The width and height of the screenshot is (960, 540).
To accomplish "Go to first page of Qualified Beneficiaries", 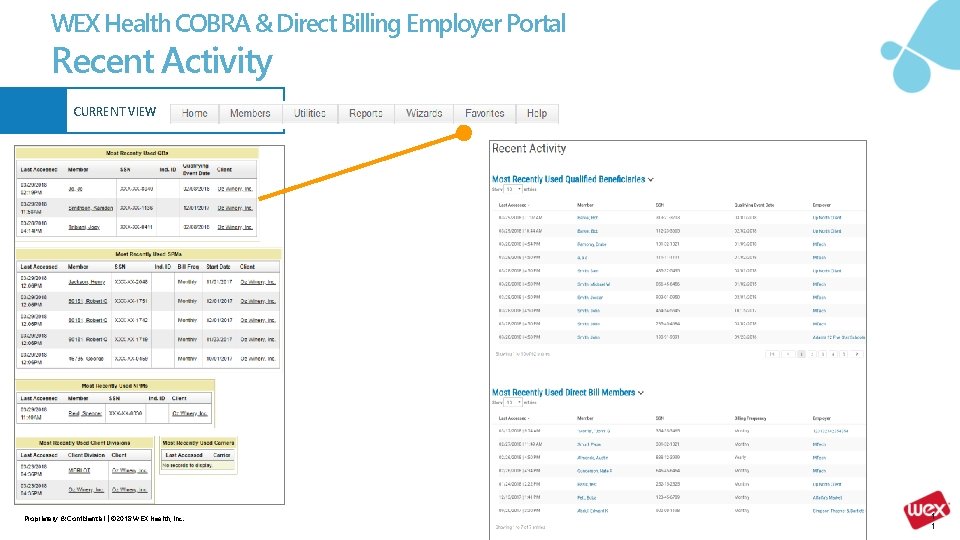I will (772, 354).
